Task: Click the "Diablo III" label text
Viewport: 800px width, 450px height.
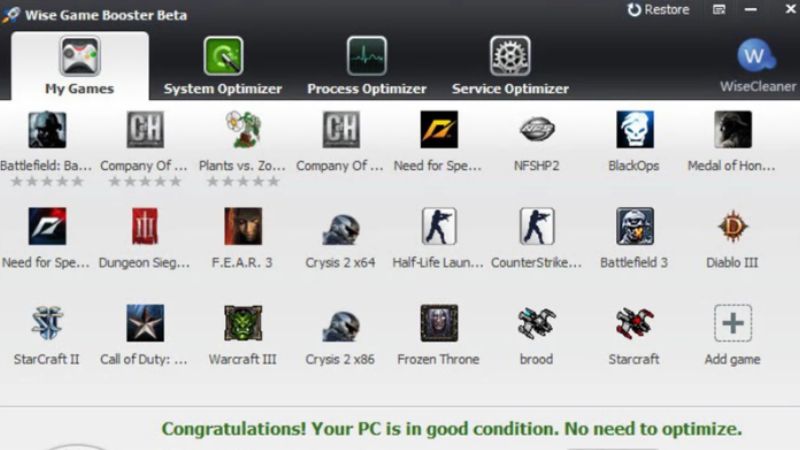Action: (x=732, y=263)
